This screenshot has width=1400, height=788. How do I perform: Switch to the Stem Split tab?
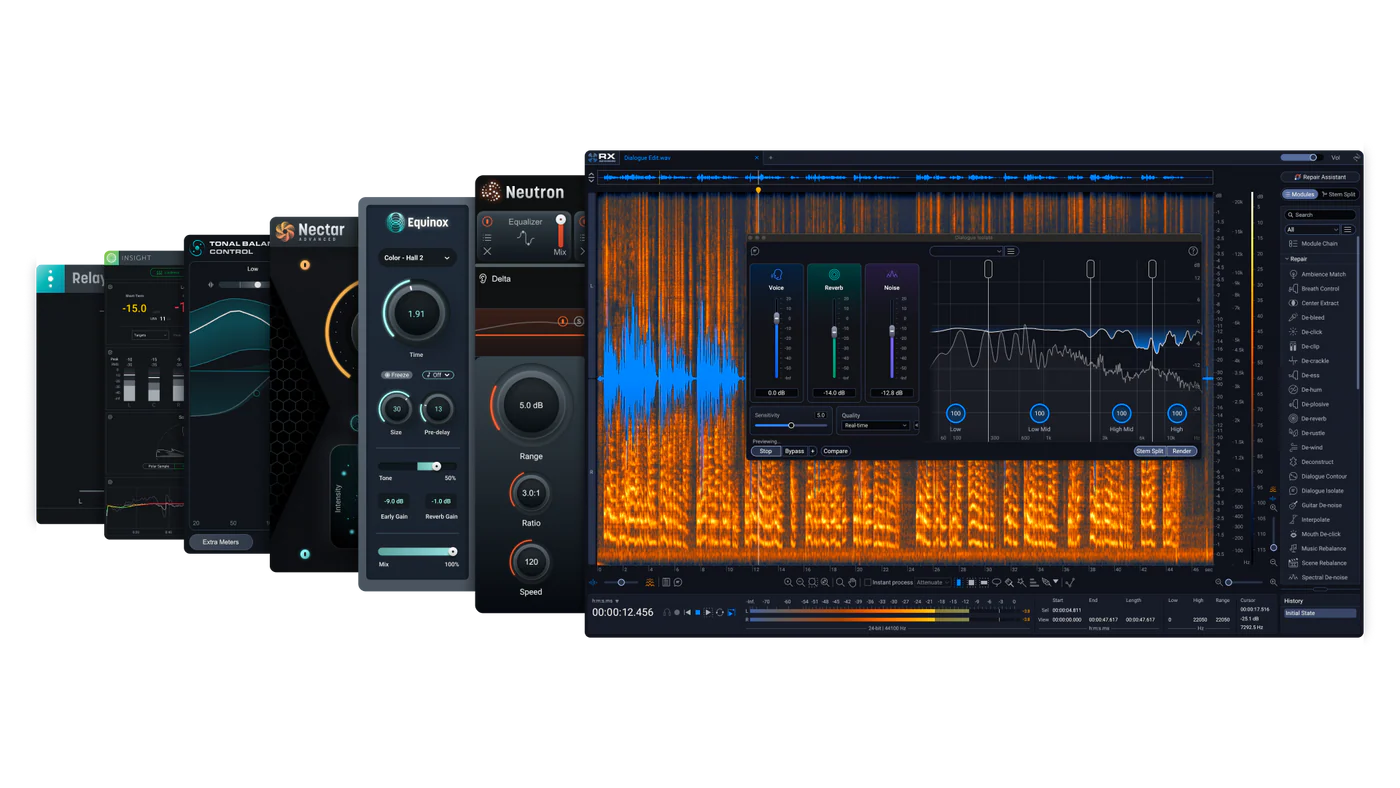(x=1339, y=194)
